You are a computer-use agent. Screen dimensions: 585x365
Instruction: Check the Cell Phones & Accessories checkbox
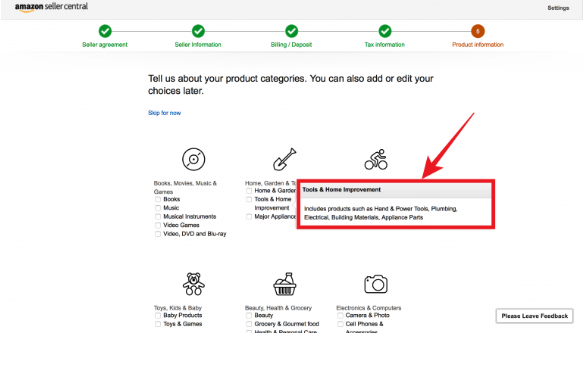coord(340,324)
